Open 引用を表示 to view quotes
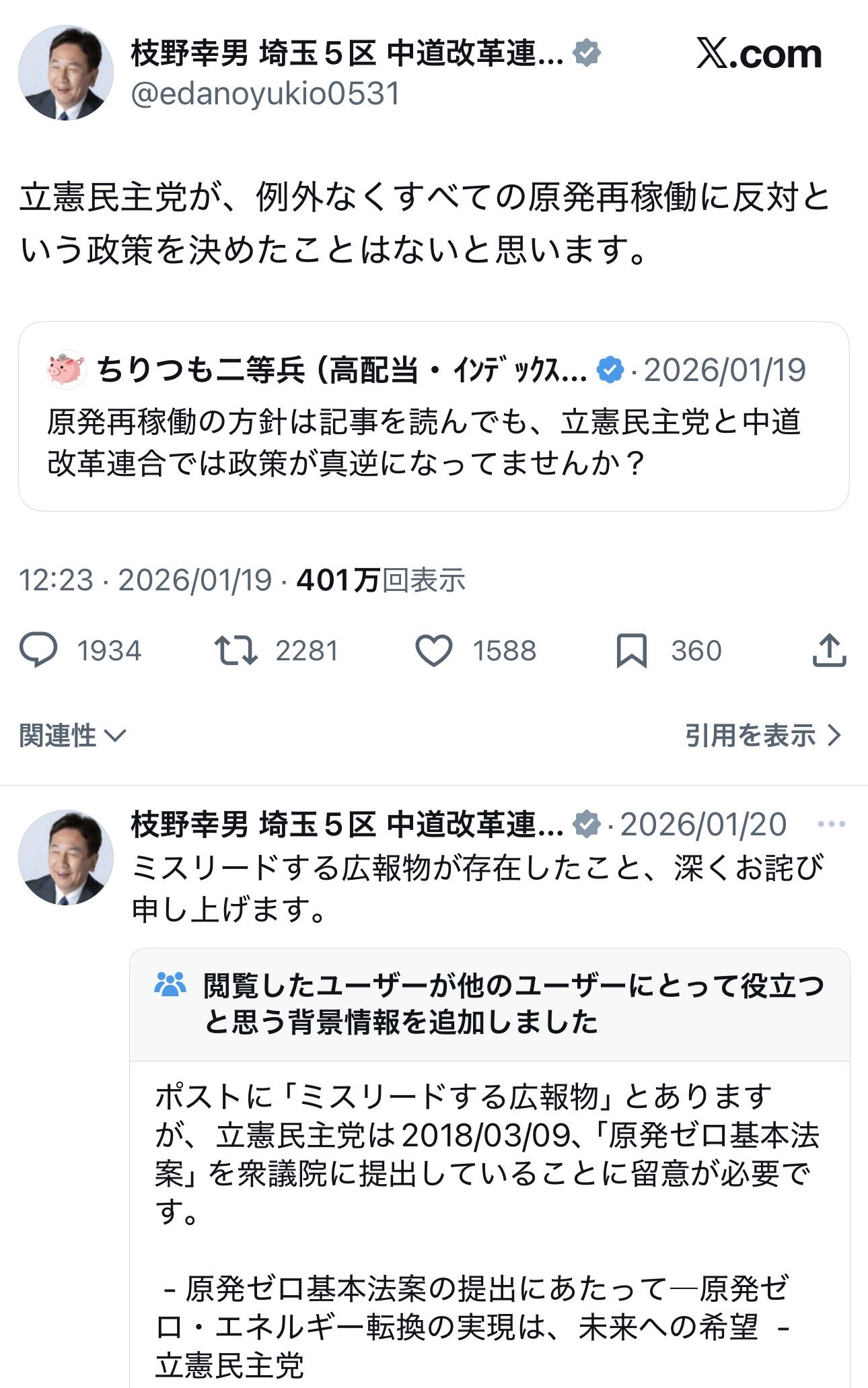The height and width of the screenshot is (1388, 868). (x=763, y=735)
